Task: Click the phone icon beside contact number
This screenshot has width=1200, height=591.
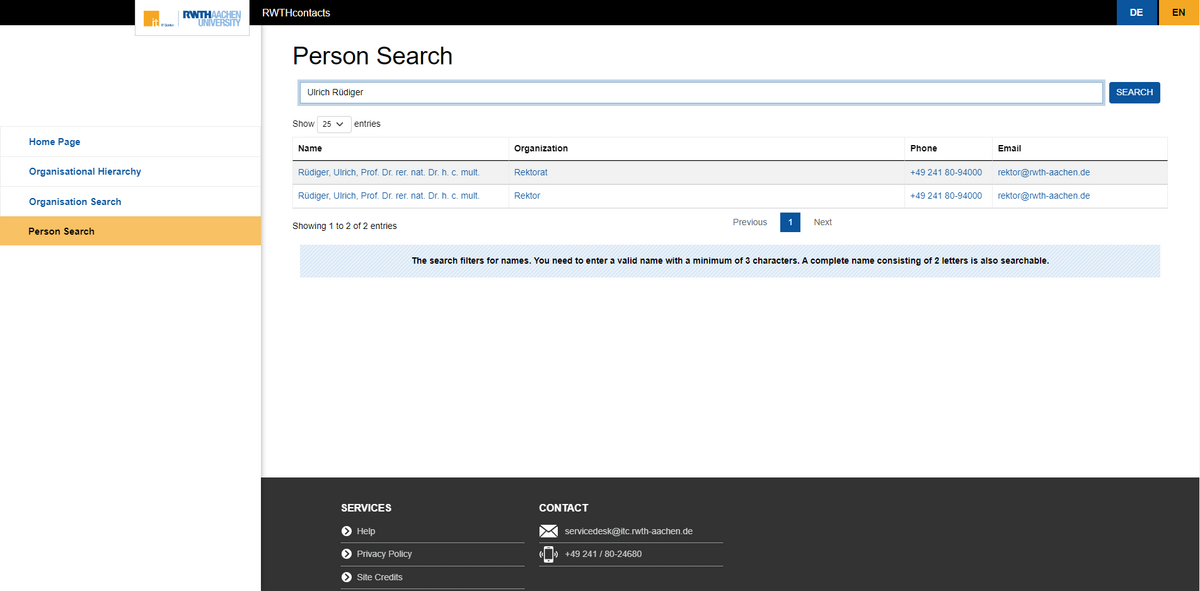Action: (548, 554)
